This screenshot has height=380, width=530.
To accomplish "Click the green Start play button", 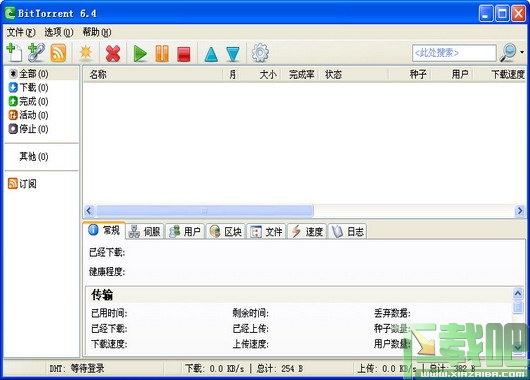I will pos(140,53).
